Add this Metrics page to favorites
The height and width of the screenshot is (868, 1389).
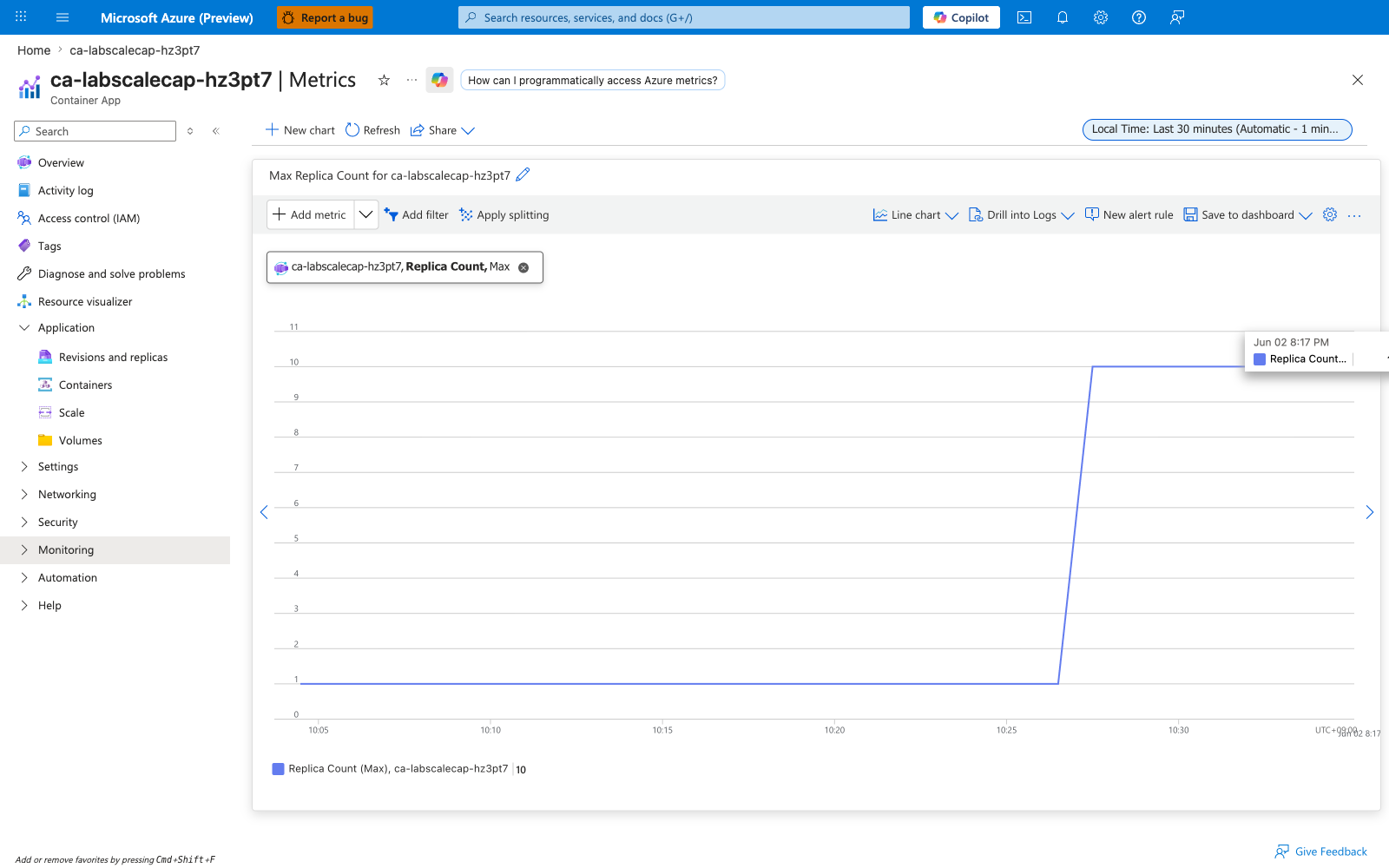click(384, 80)
